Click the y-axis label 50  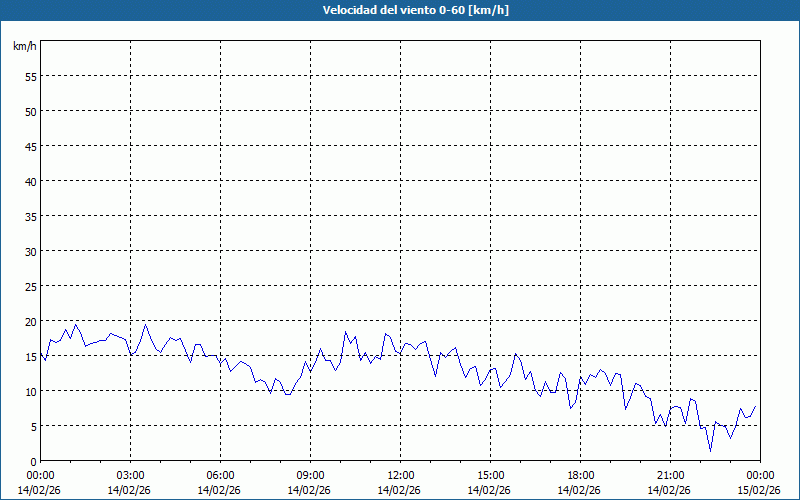[x=30, y=111]
